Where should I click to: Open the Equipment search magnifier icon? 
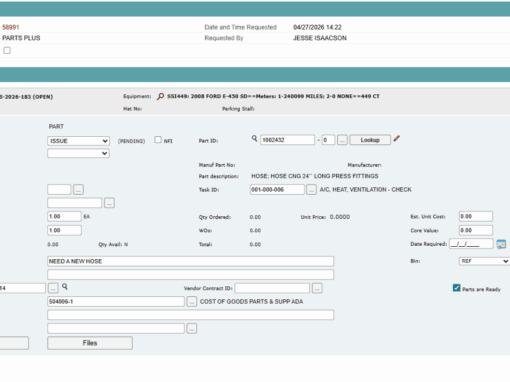pos(161,97)
